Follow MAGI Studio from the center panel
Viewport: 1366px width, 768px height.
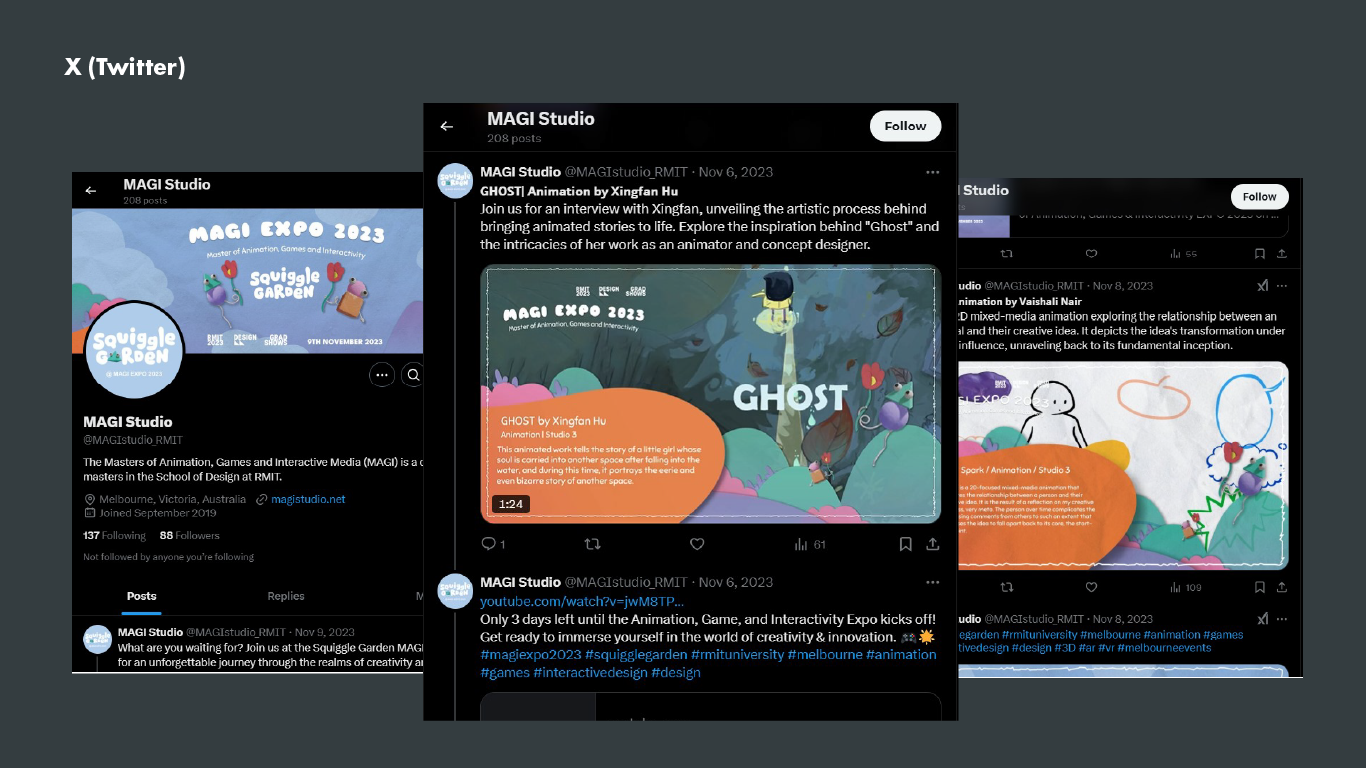(905, 126)
